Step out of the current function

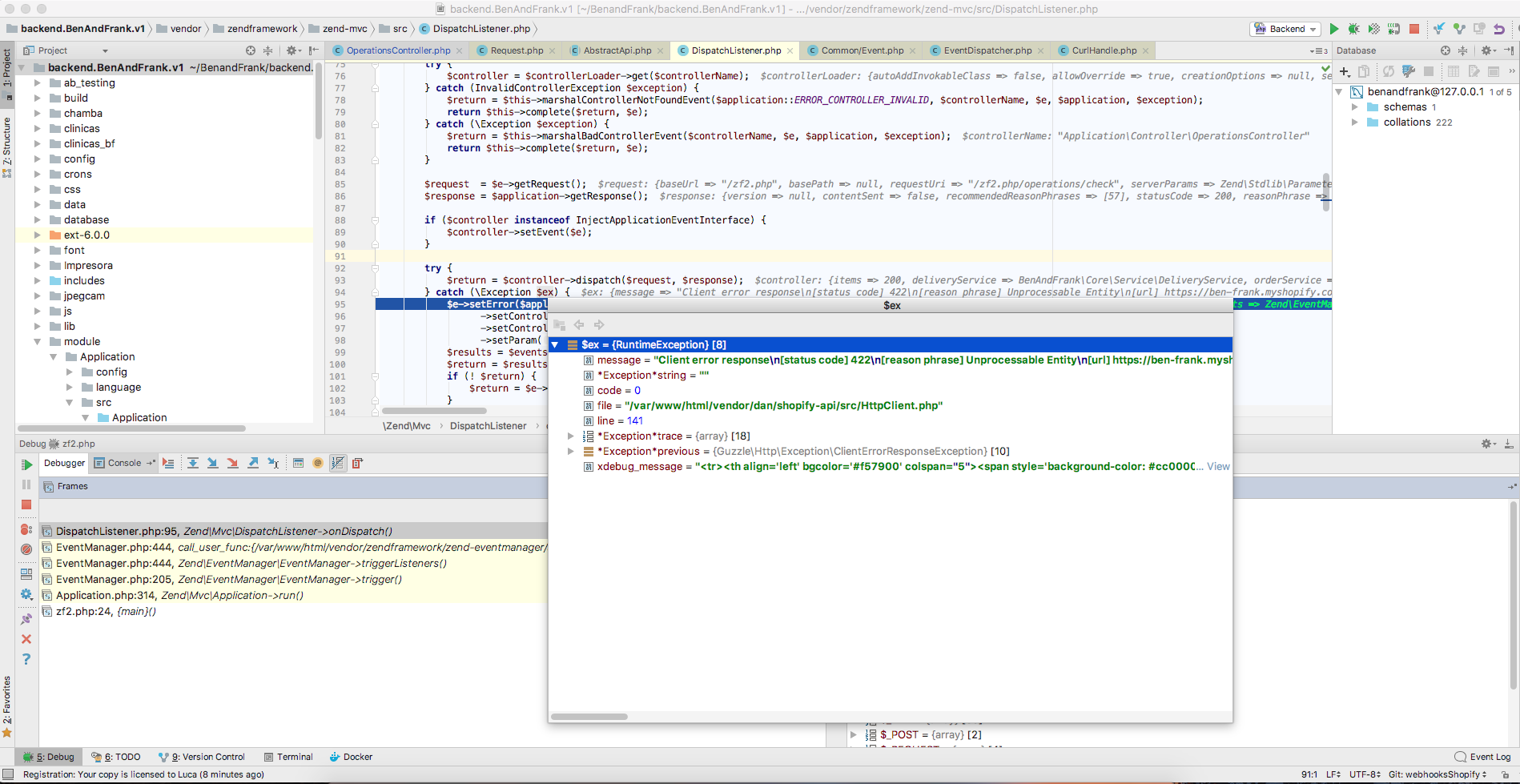click(x=253, y=463)
